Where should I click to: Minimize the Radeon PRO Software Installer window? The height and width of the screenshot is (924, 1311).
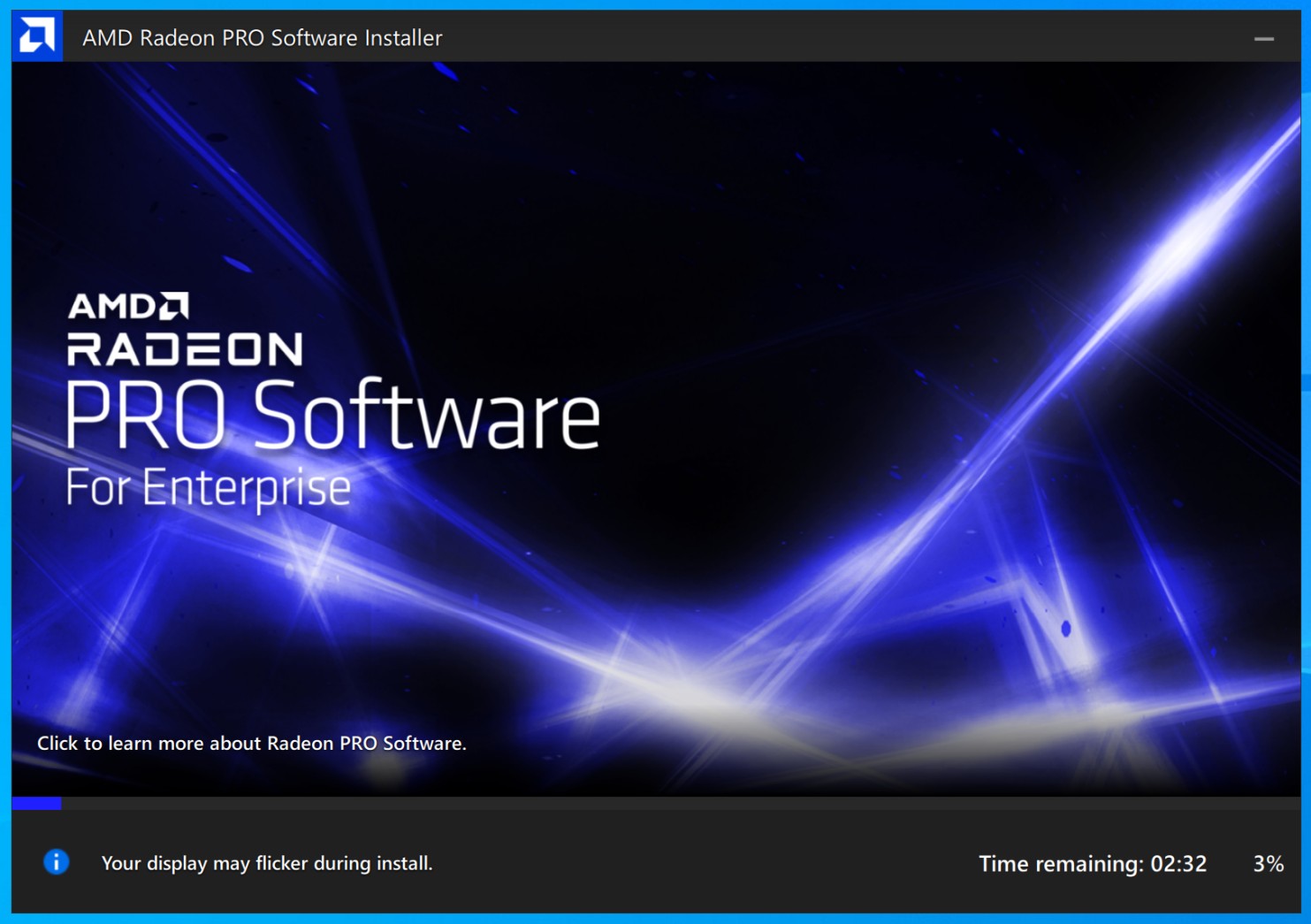tap(1262, 37)
